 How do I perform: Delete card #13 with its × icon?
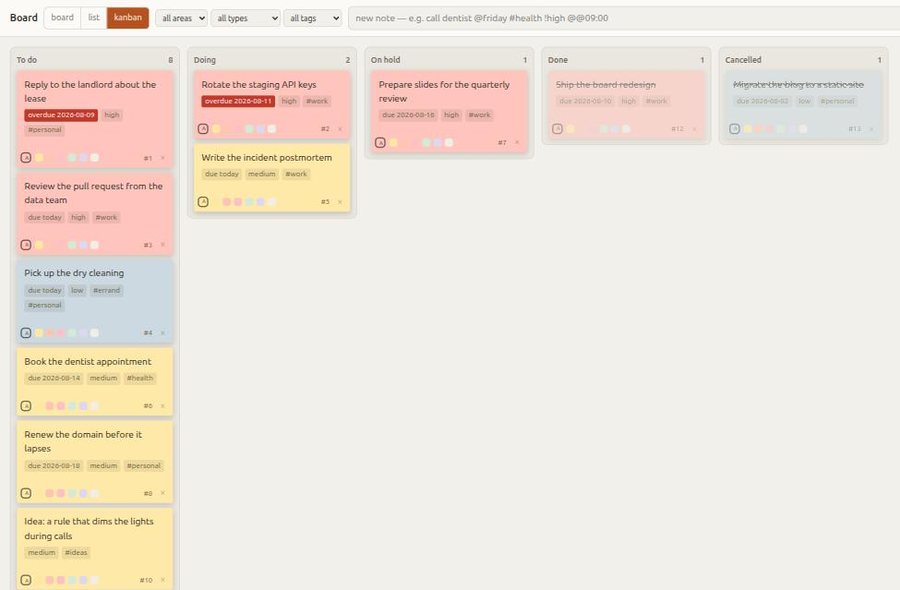[871, 129]
